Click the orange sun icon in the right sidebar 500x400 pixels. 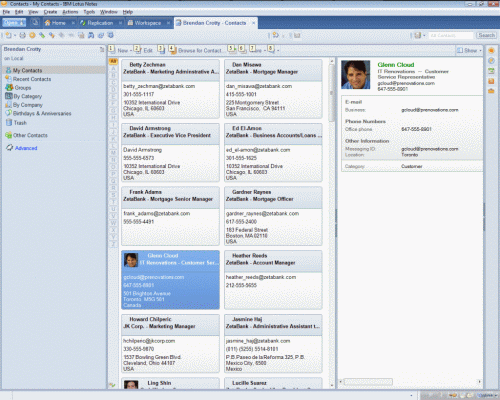(491, 51)
